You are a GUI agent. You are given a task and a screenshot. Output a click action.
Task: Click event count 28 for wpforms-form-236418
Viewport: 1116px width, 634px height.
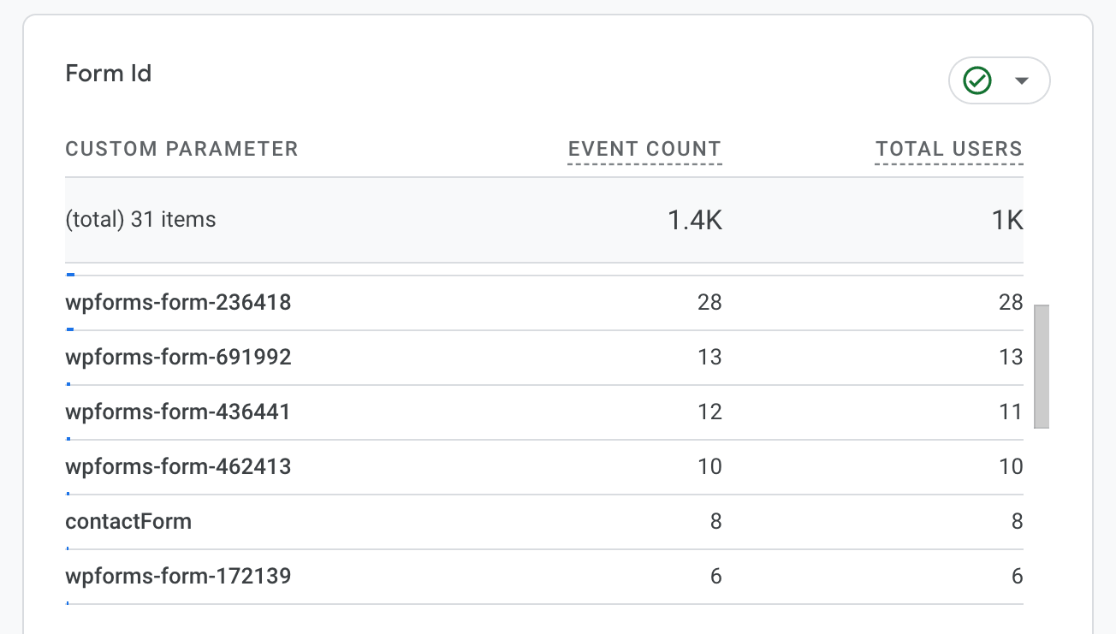tap(709, 302)
